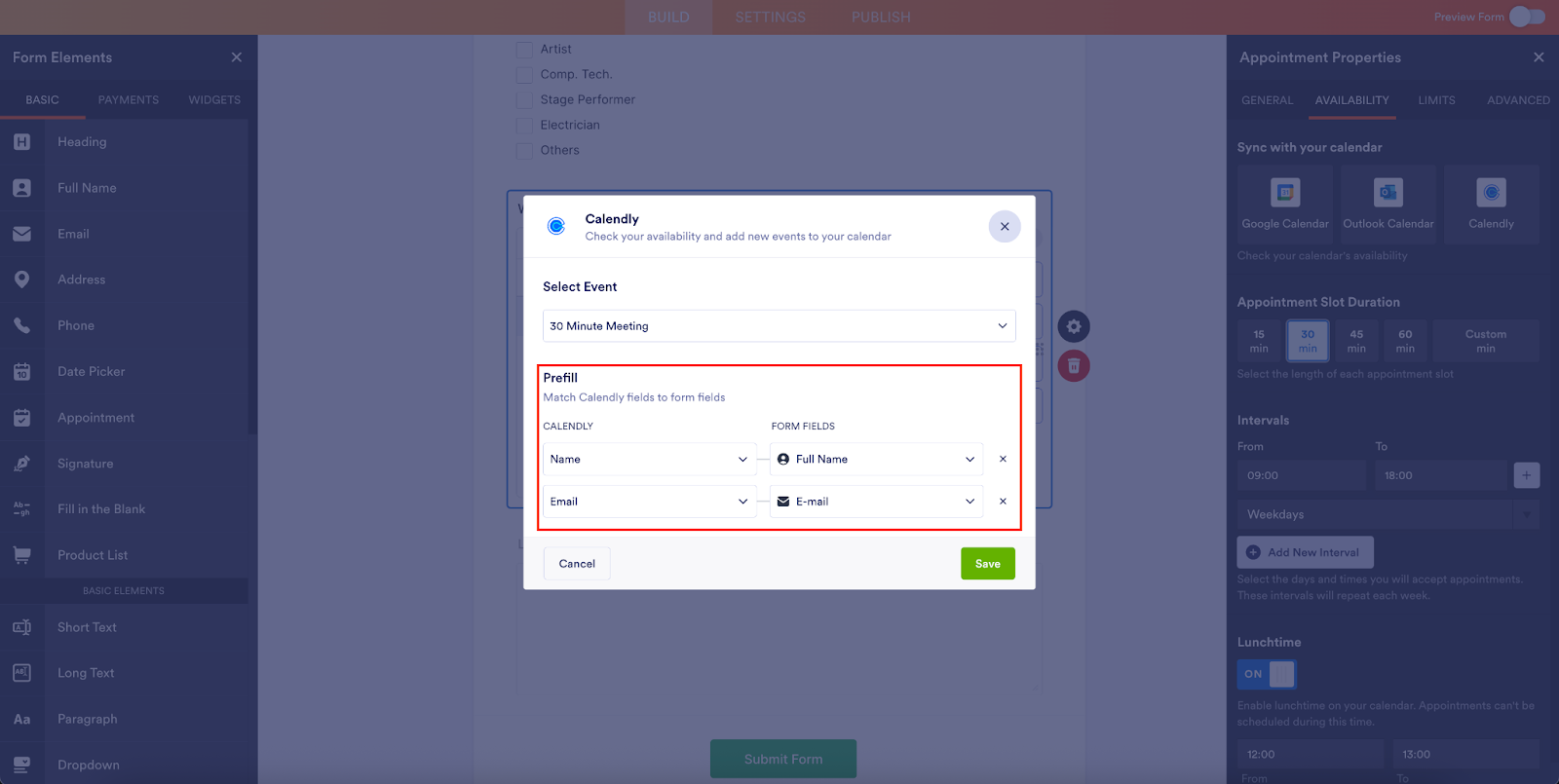Open the E-mail form field dropdown
Screen dimensions: 1559x784
pos(876,502)
